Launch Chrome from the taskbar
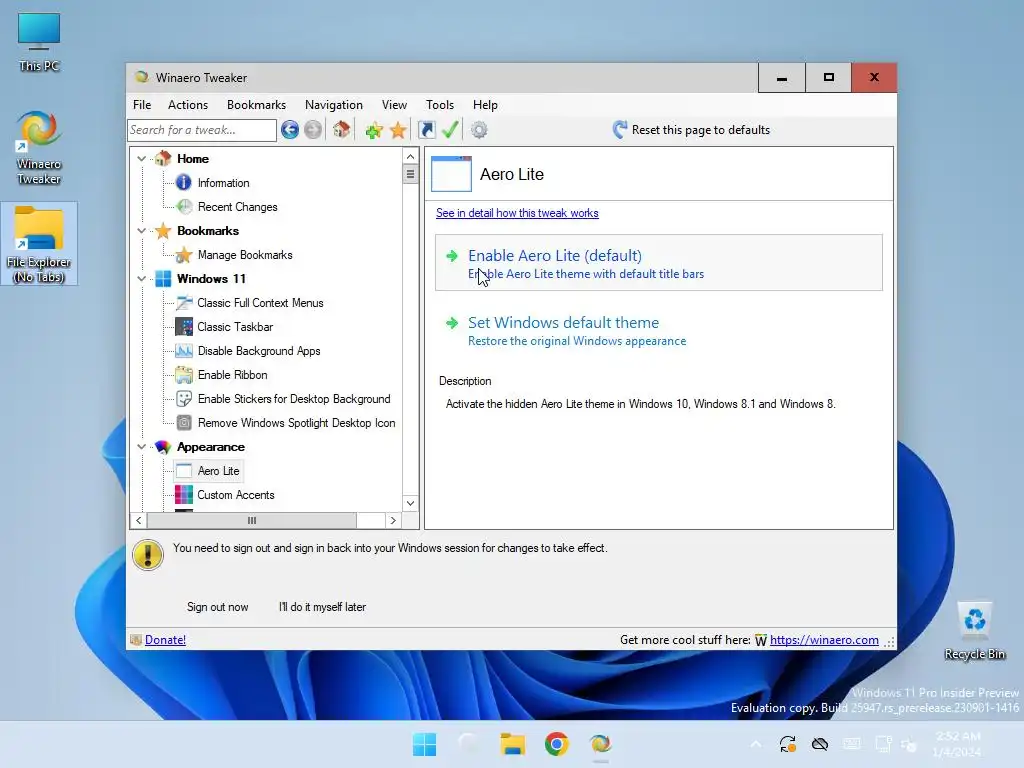1024x768 pixels. (x=556, y=744)
